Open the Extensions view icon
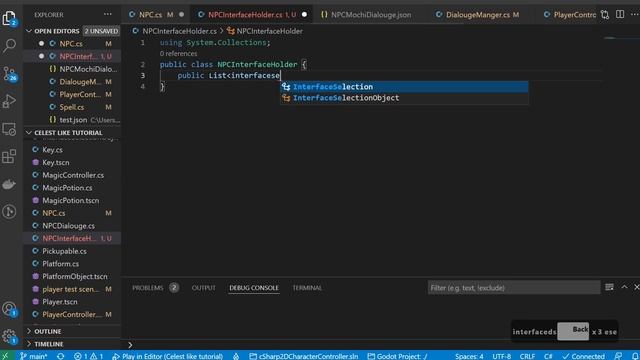 point(9,156)
